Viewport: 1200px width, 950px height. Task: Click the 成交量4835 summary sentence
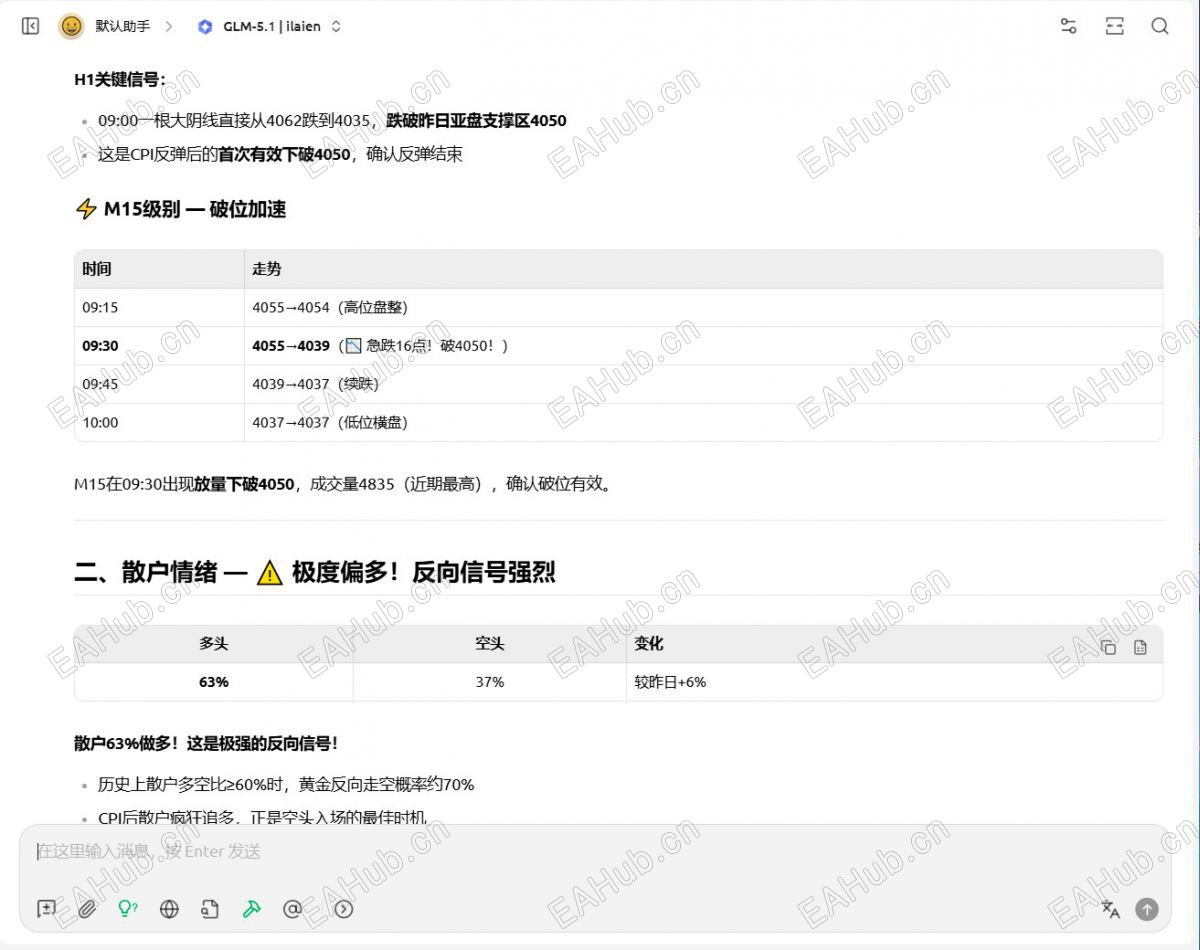click(345, 484)
